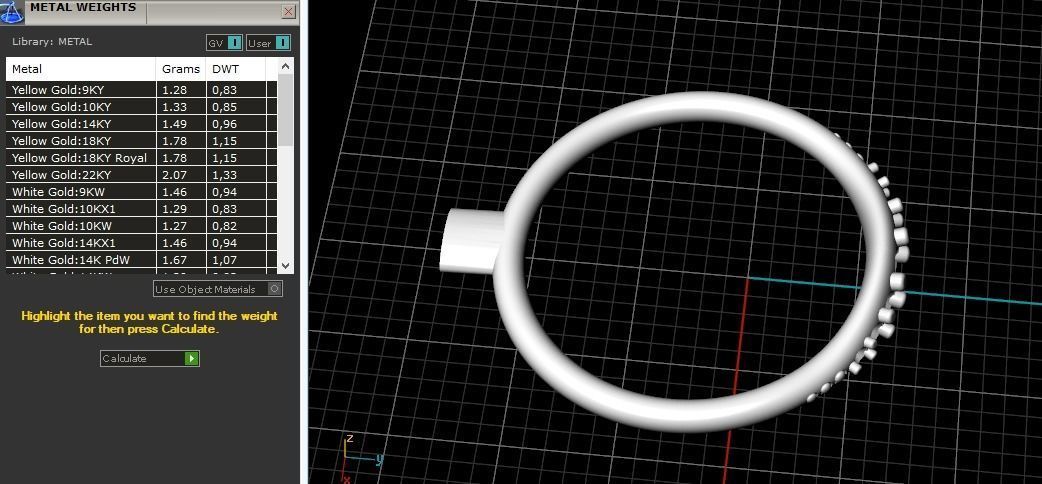1042x484 pixels.
Task: Select the White Gold:9KW row
Action: (142, 192)
